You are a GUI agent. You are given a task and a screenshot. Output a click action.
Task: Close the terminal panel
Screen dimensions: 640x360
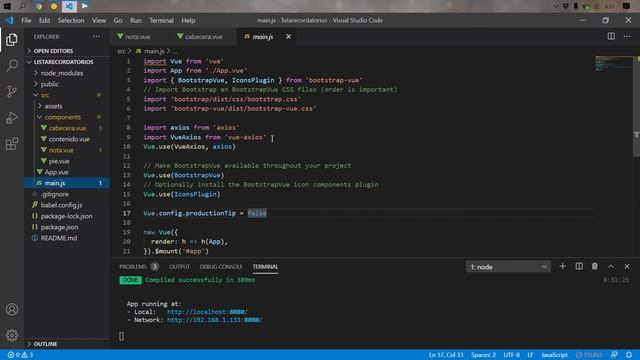click(x=627, y=266)
